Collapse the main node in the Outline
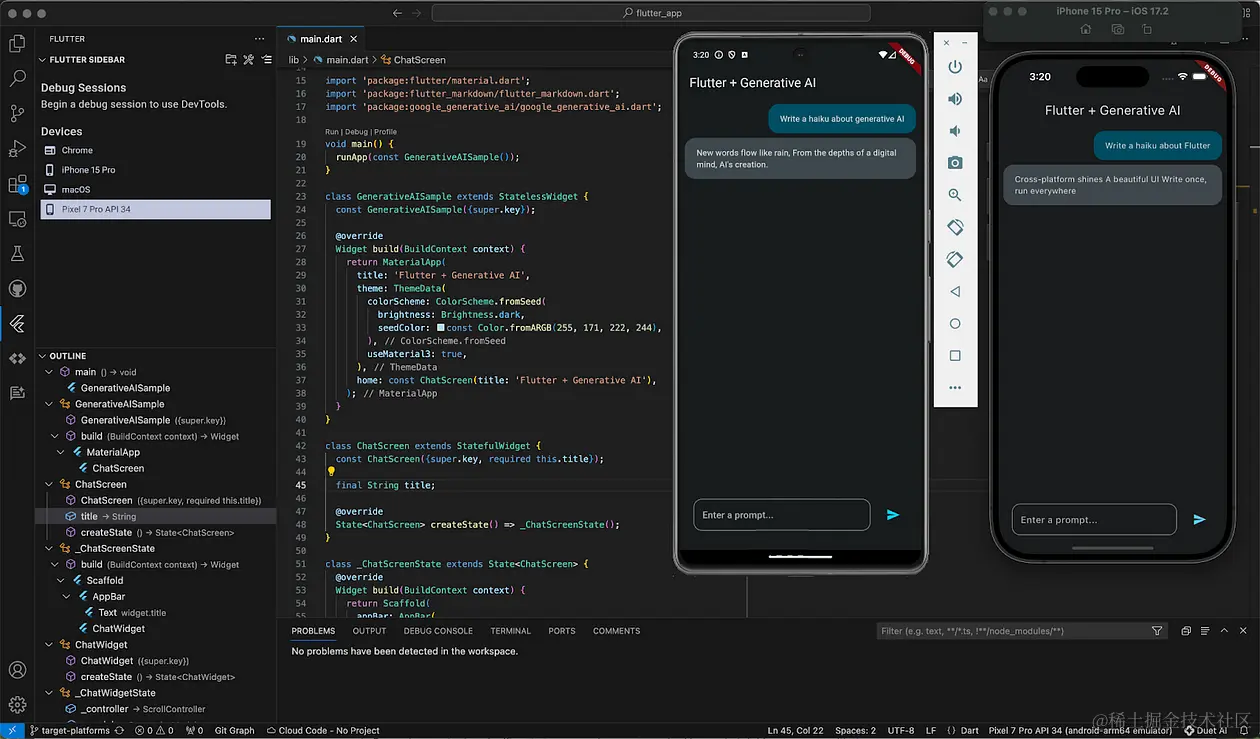This screenshot has height=739, width=1260. pos(50,372)
